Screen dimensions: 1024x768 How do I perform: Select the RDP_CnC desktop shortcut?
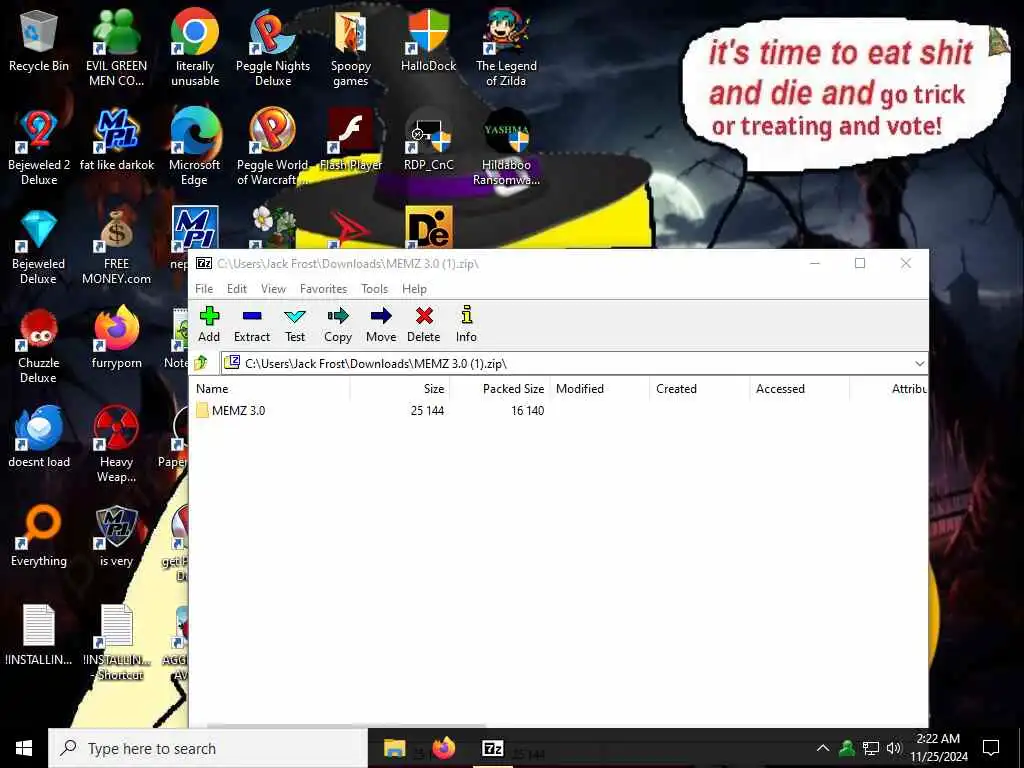click(x=428, y=140)
